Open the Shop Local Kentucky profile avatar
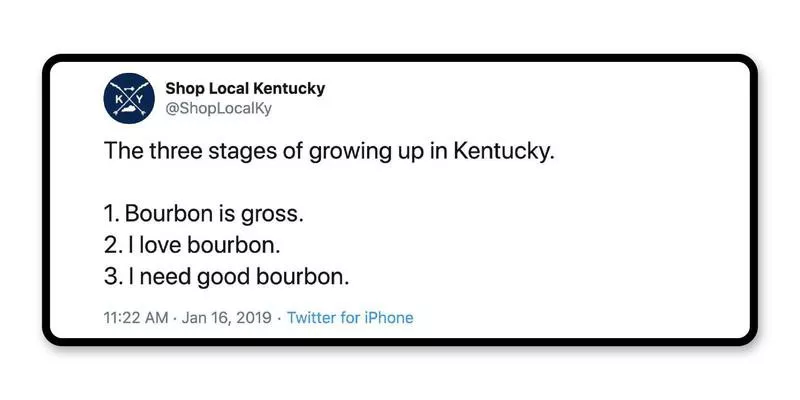 tap(127, 98)
